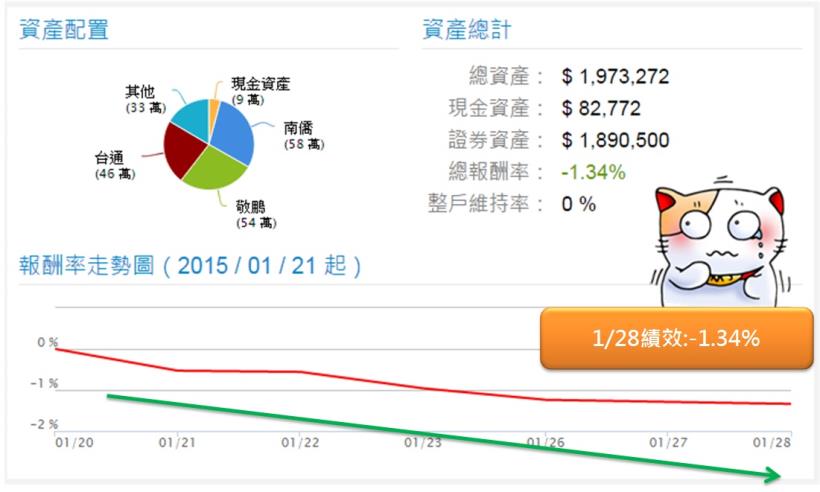Click the cash asset value $ 82,772
Image resolution: width=820 pixels, height=492 pixels.
point(601,109)
